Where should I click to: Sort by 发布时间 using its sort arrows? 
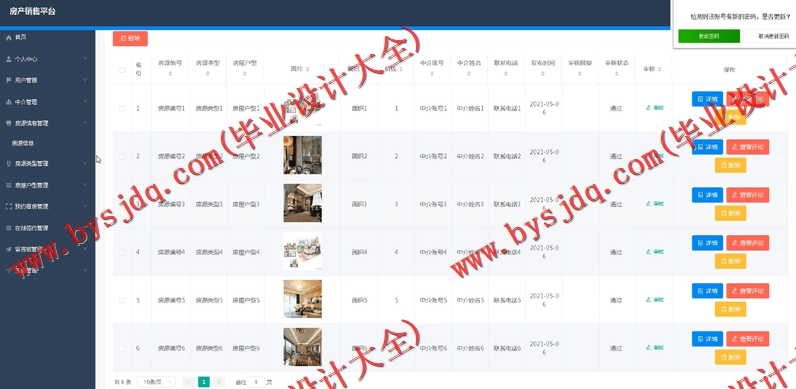pyautogui.click(x=543, y=74)
